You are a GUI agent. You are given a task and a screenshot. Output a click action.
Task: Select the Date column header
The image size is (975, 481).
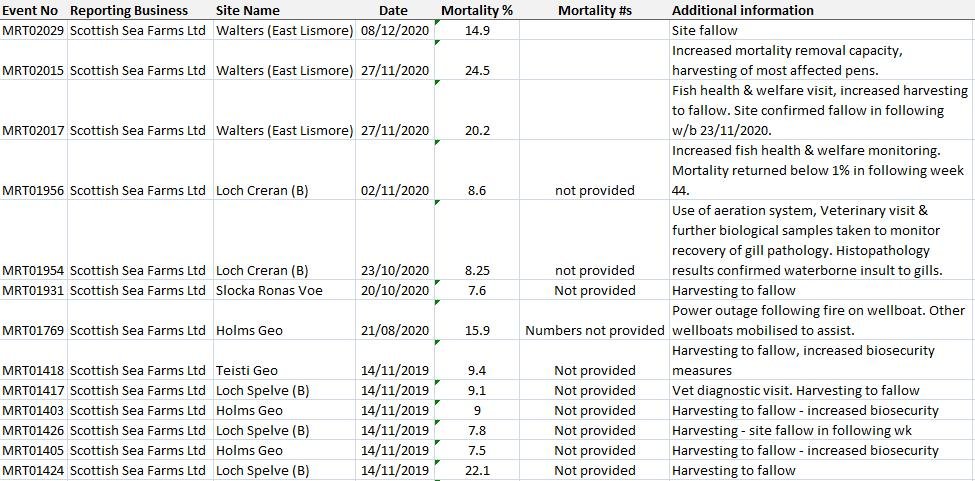coord(393,10)
